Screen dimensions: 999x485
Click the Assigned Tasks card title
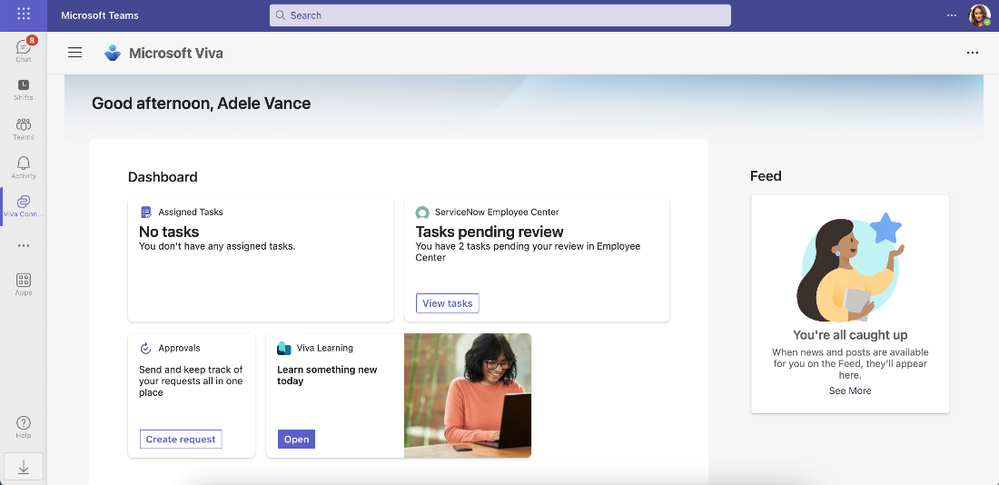point(190,212)
